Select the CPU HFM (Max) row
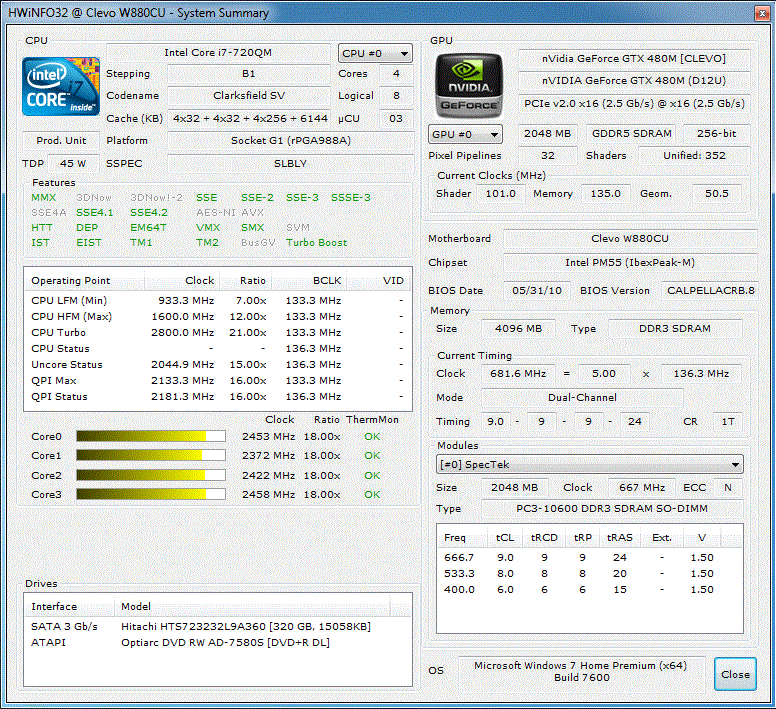This screenshot has height=709, width=776. pyautogui.click(x=218, y=317)
